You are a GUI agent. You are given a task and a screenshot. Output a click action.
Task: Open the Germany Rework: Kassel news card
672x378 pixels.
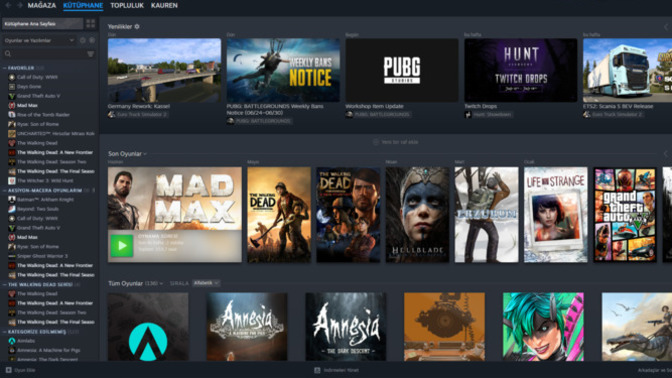click(164, 70)
